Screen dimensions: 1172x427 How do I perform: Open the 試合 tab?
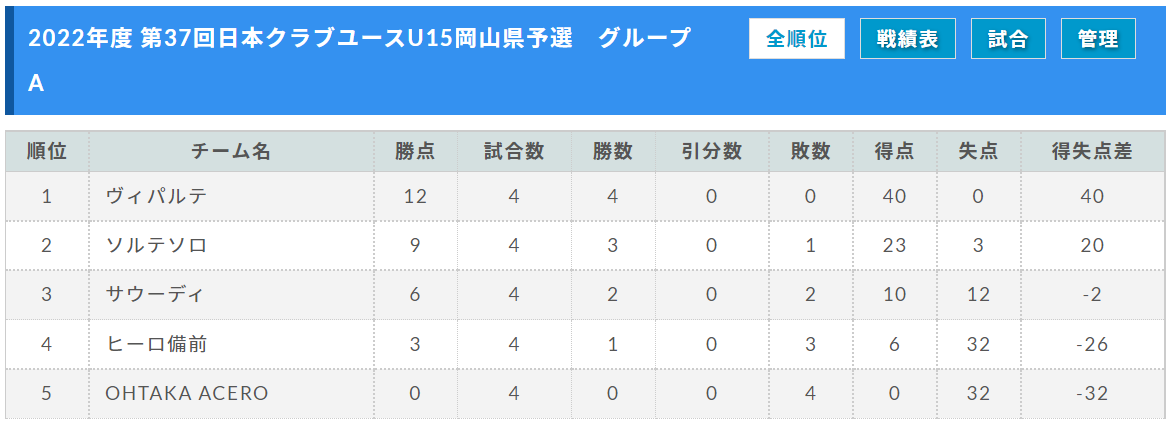pyautogui.click(x=1008, y=39)
